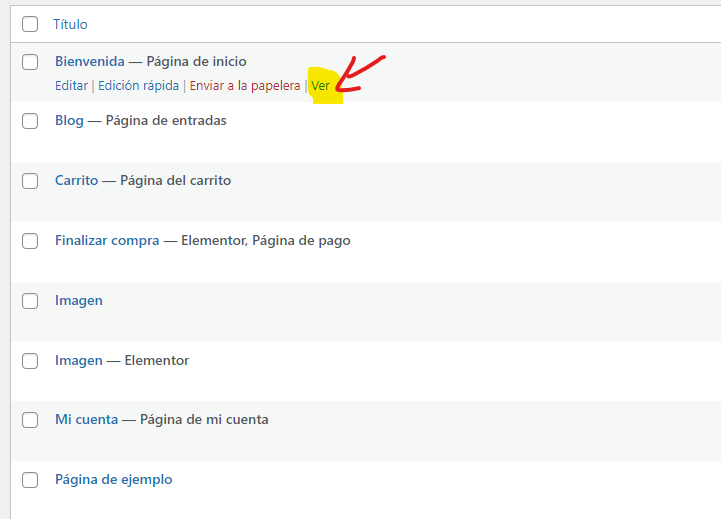The image size is (721, 519).
Task: Open the Imagen page labeled Elementor
Action: [79, 360]
